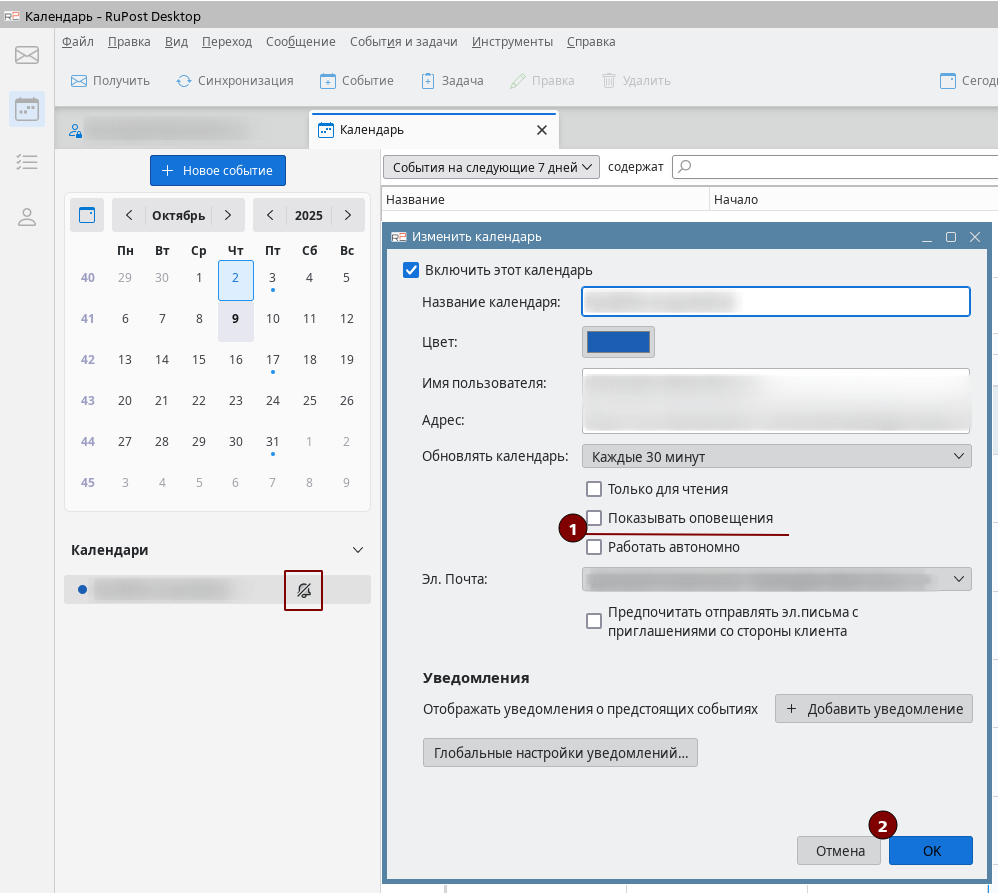This screenshot has width=998, height=893.
Task: Click Get messages envelope icon
Action: [79, 81]
